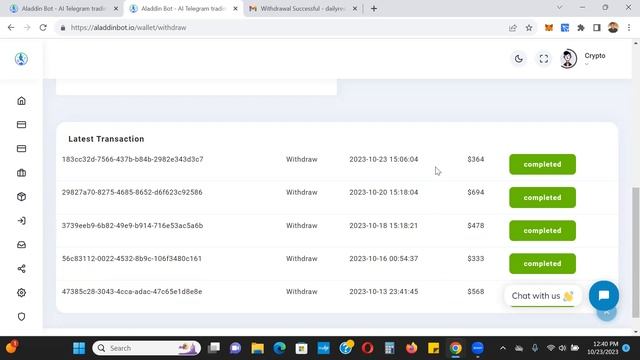Image resolution: width=640 pixels, height=360 pixels.
Task: Click the second card icon below it
Action: [x=22, y=149]
